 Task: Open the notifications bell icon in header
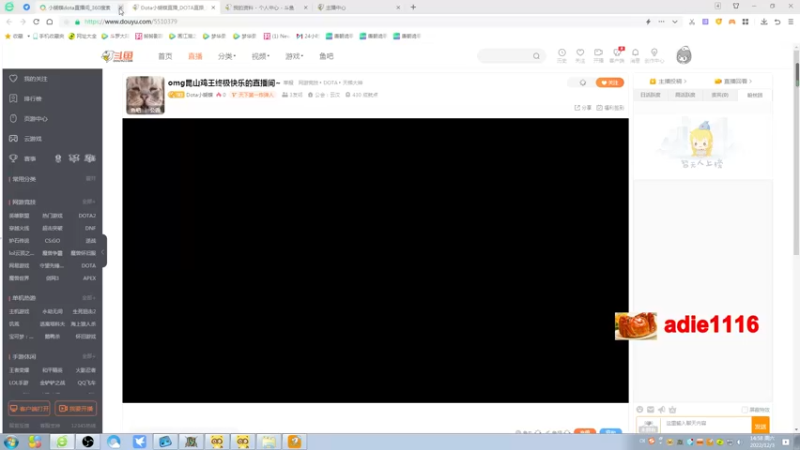click(635, 53)
